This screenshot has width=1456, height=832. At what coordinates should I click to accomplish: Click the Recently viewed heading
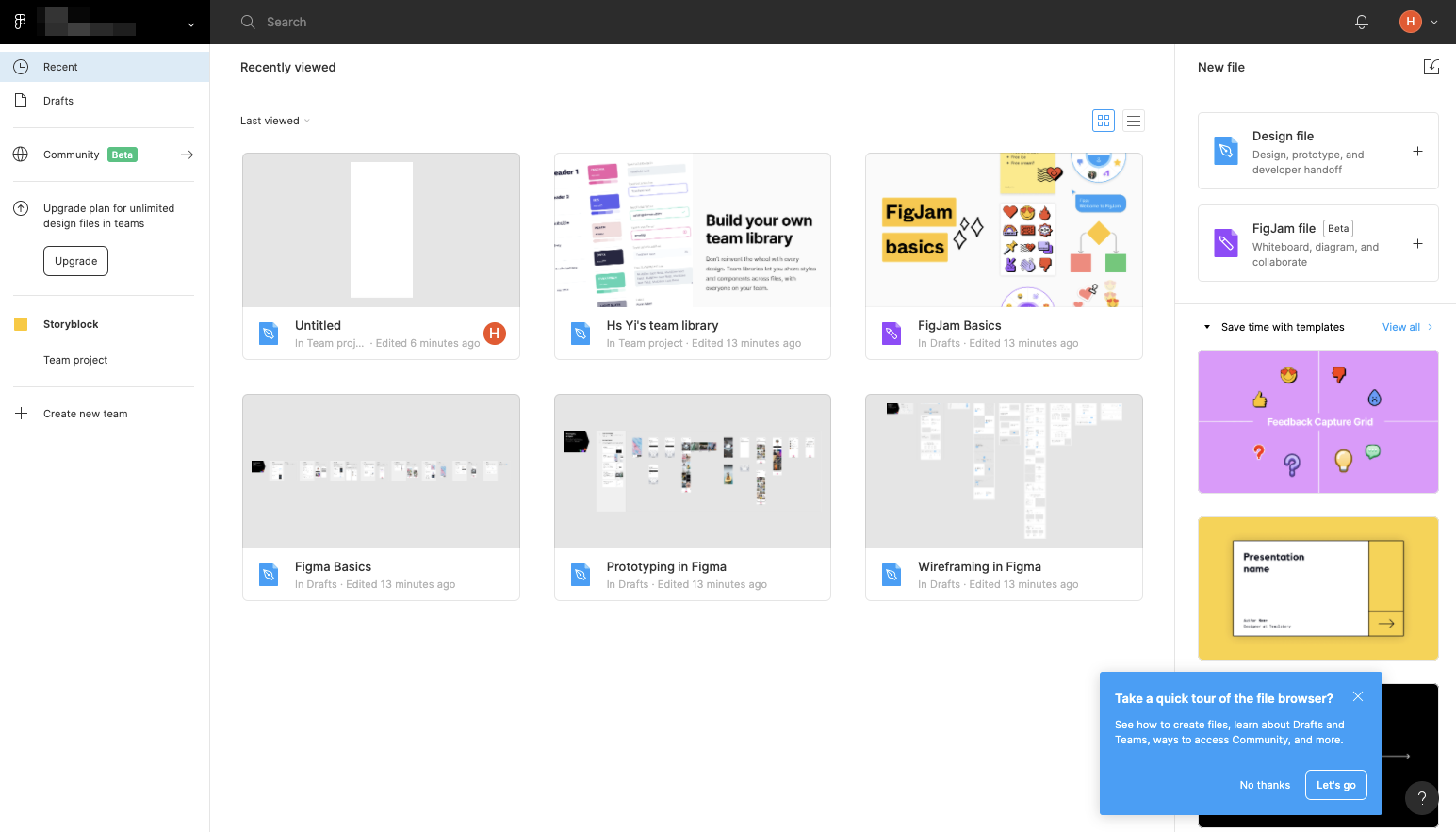288,67
